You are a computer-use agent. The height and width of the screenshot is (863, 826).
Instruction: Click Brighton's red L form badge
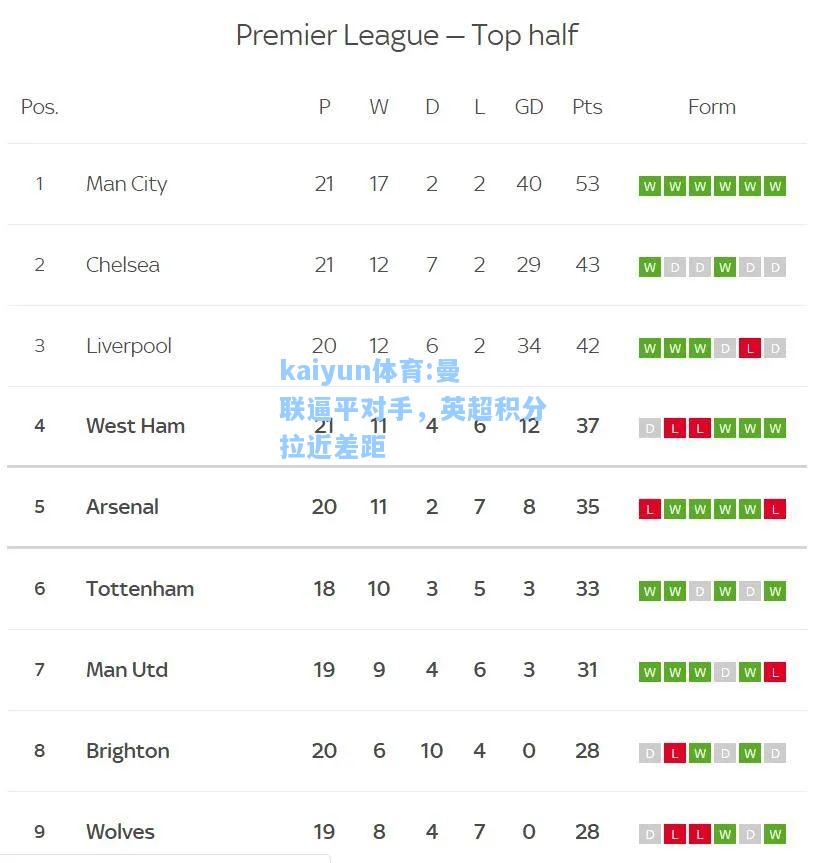pos(675,753)
